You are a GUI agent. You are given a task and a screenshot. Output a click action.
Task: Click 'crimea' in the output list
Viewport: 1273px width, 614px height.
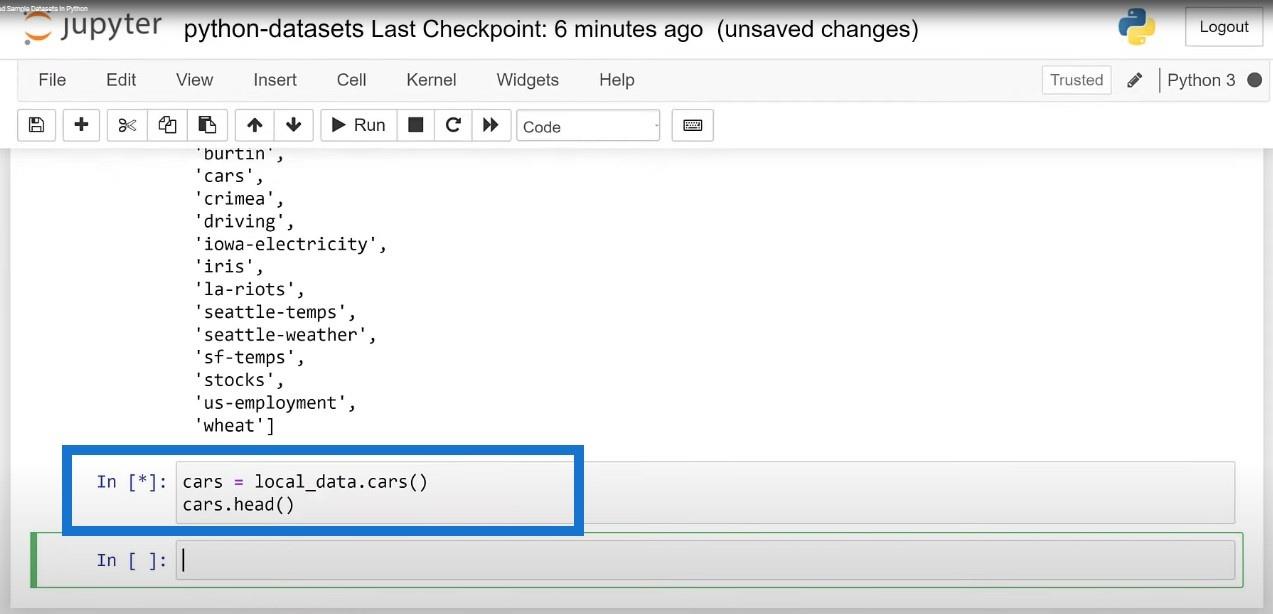[235, 199]
